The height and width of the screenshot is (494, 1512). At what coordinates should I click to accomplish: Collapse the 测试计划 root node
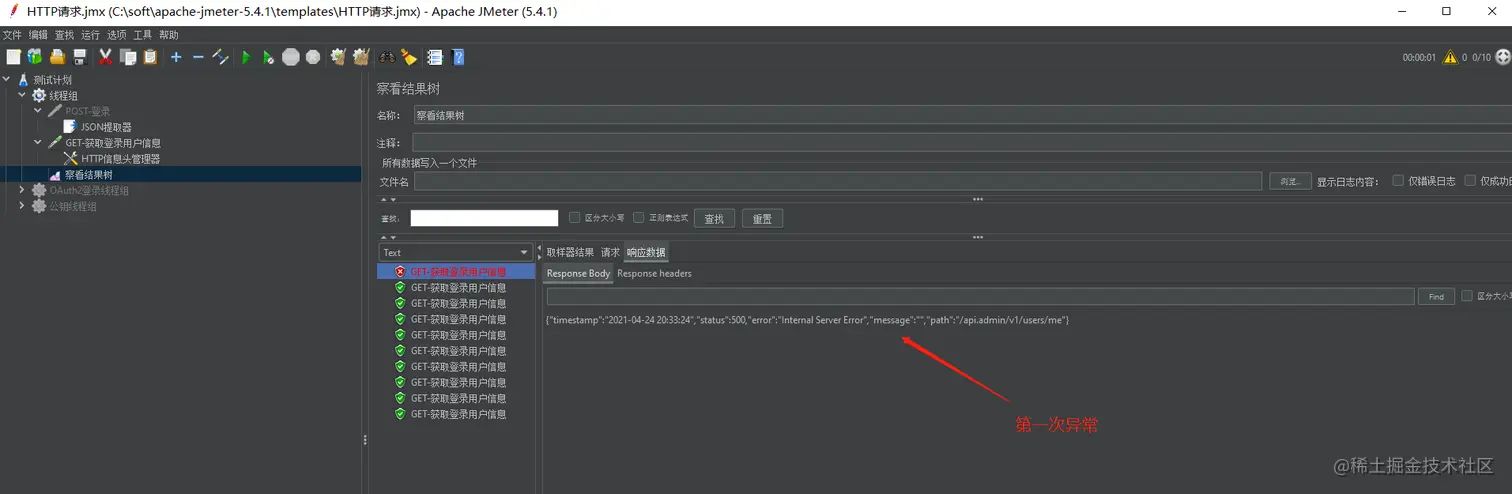[6, 79]
